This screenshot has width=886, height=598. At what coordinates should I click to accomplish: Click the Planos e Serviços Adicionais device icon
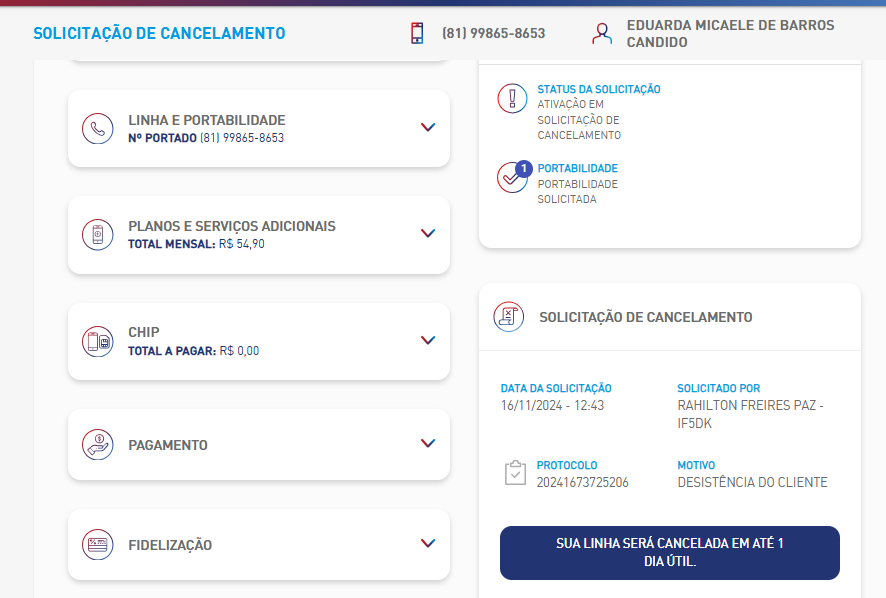pyautogui.click(x=98, y=235)
